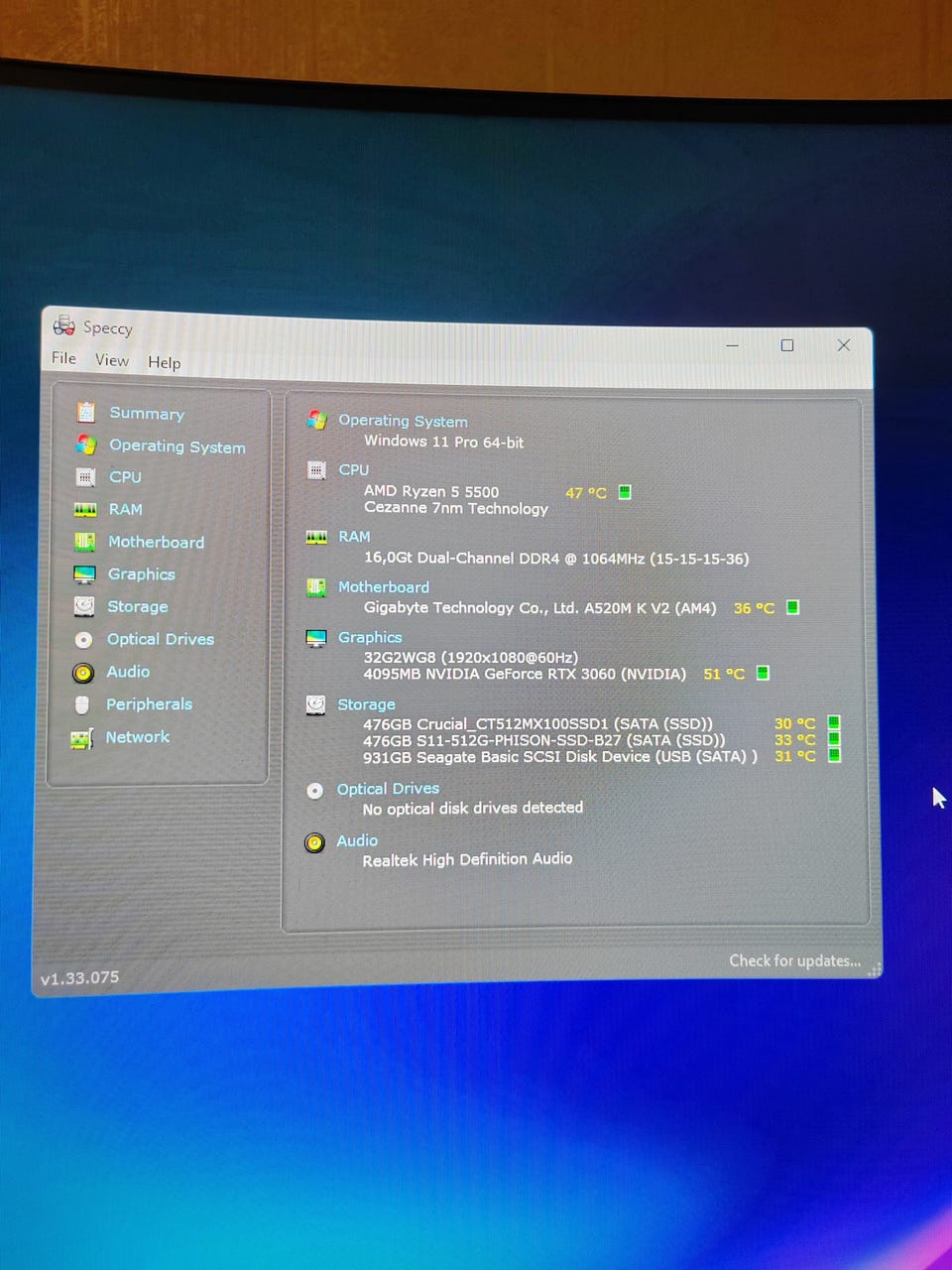The height and width of the screenshot is (1270, 952).
Task: Click Seagate disk temperature indicator next to 31 °C
Action: point(834,755)
